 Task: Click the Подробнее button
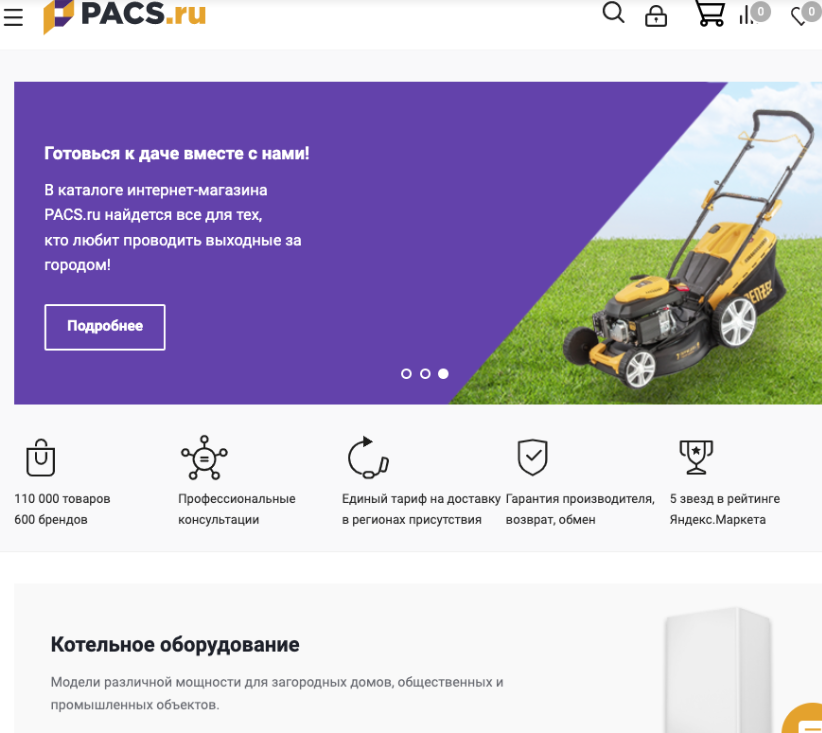[105, 327]
